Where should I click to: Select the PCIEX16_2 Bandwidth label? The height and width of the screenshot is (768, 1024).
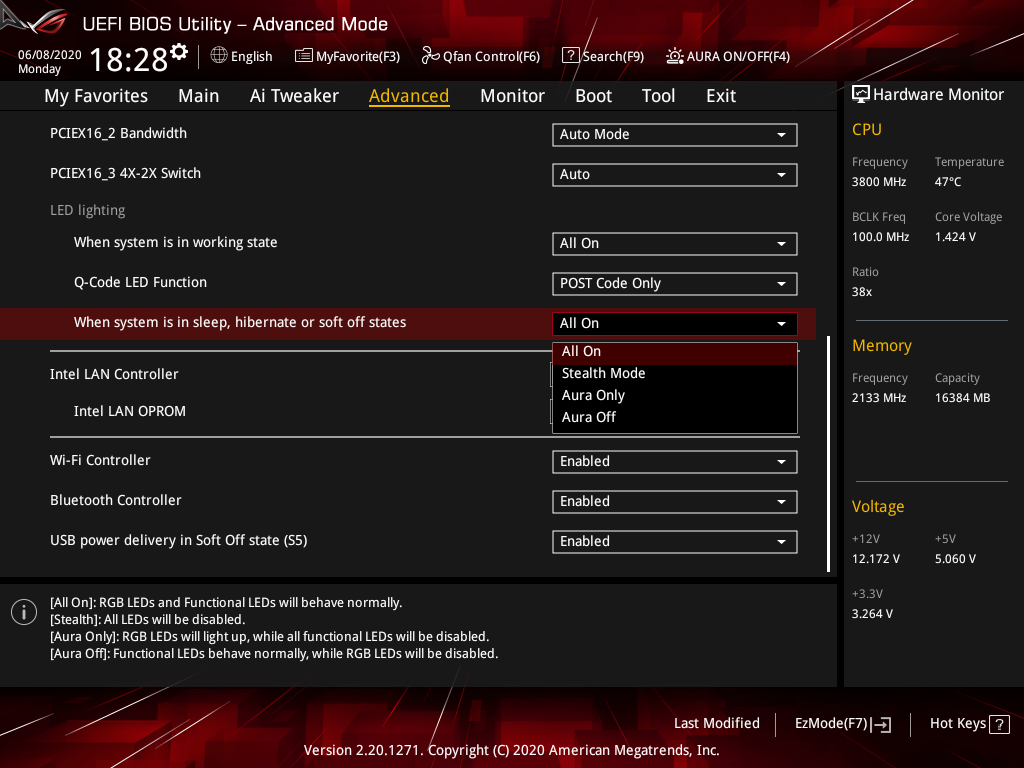point(118,133)
